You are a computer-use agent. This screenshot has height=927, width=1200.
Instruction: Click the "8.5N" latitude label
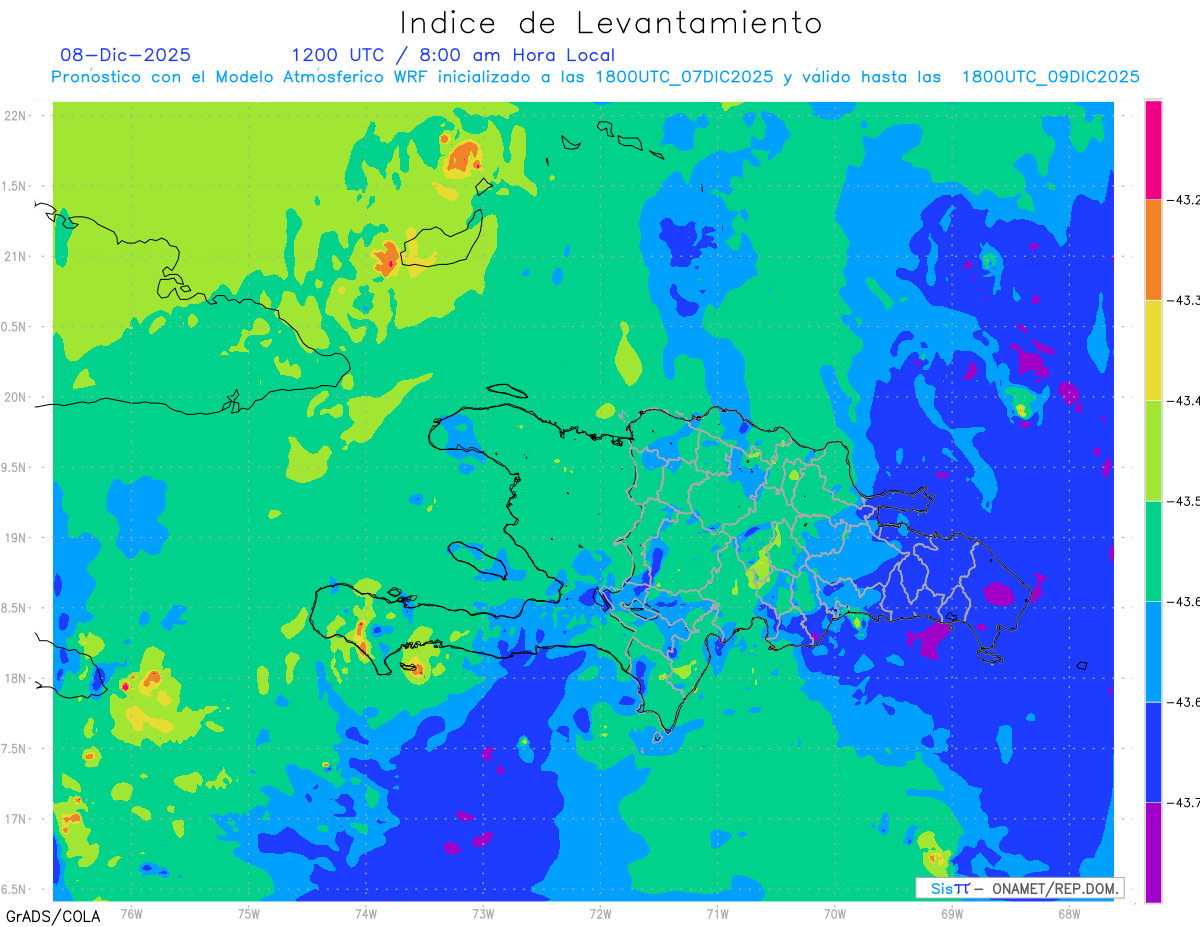point(15,608)
